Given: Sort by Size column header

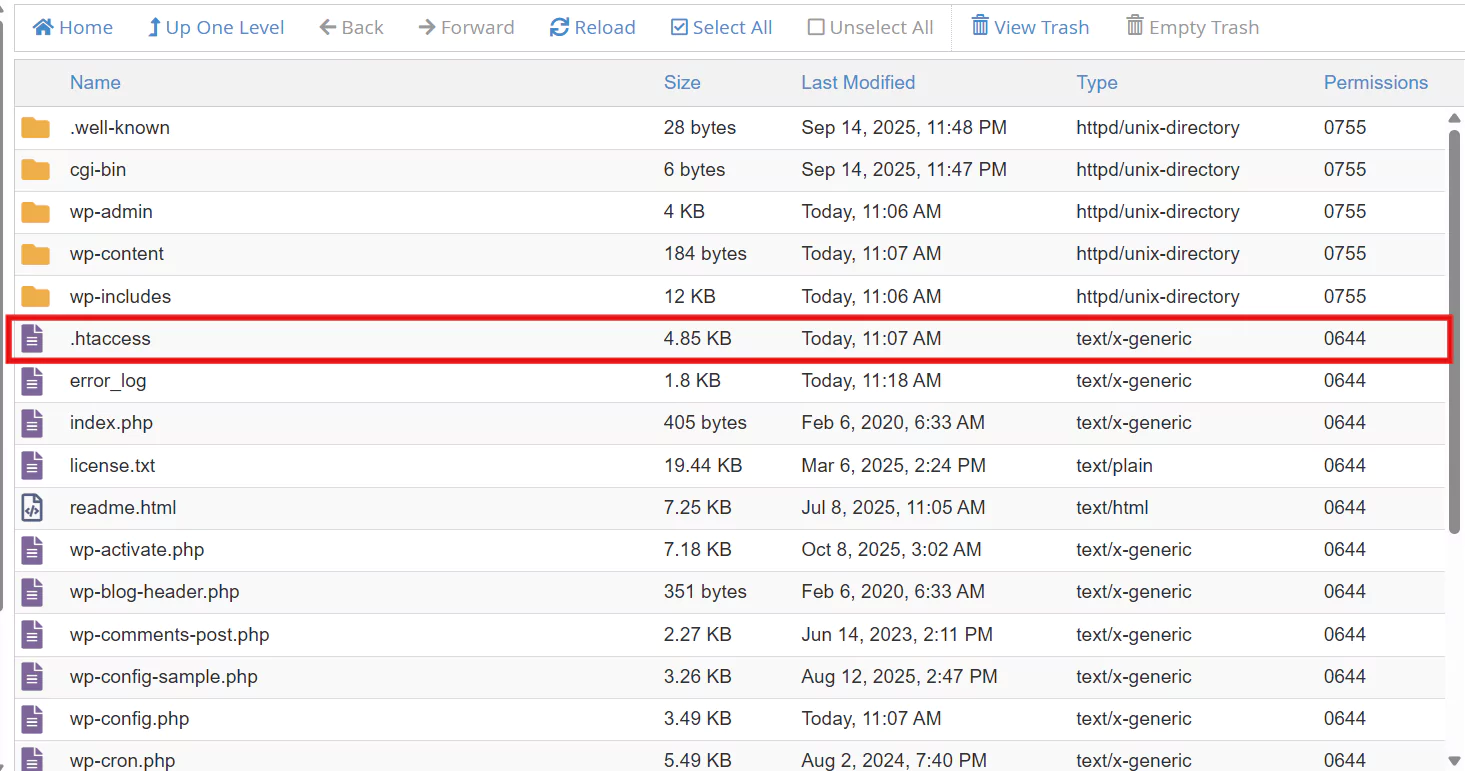Looking at the screenshot, I should coord(682,83).
